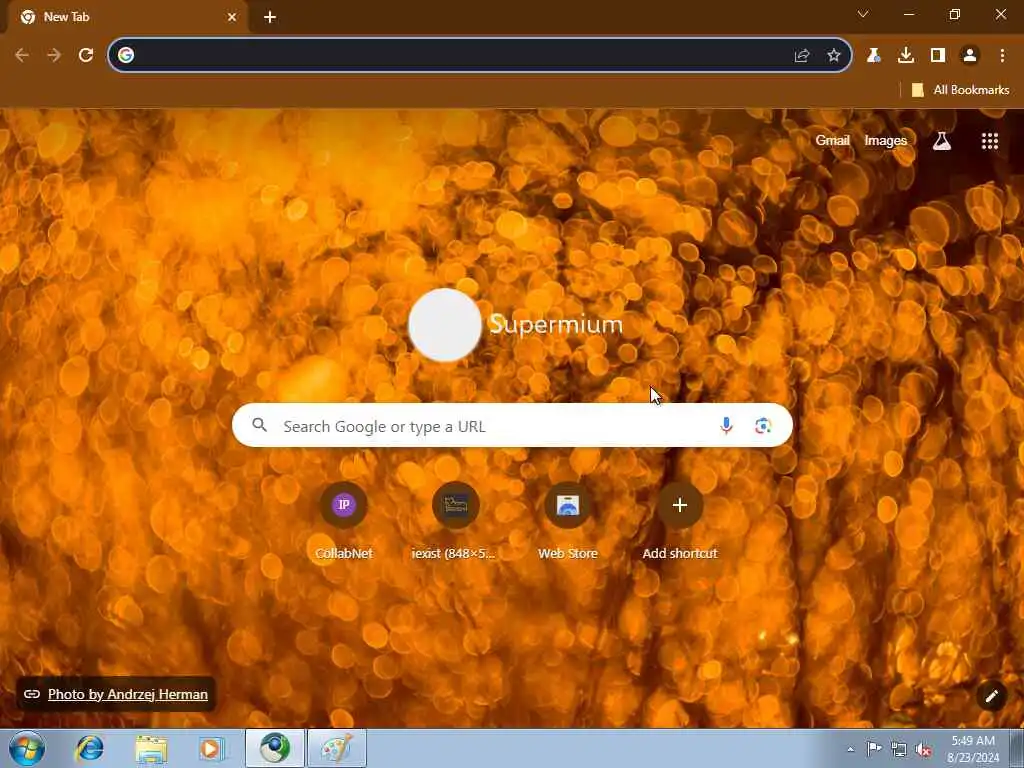Open the experiments flask in toolbar
The height and width of the screenshot is (768, 1024).
873,56
